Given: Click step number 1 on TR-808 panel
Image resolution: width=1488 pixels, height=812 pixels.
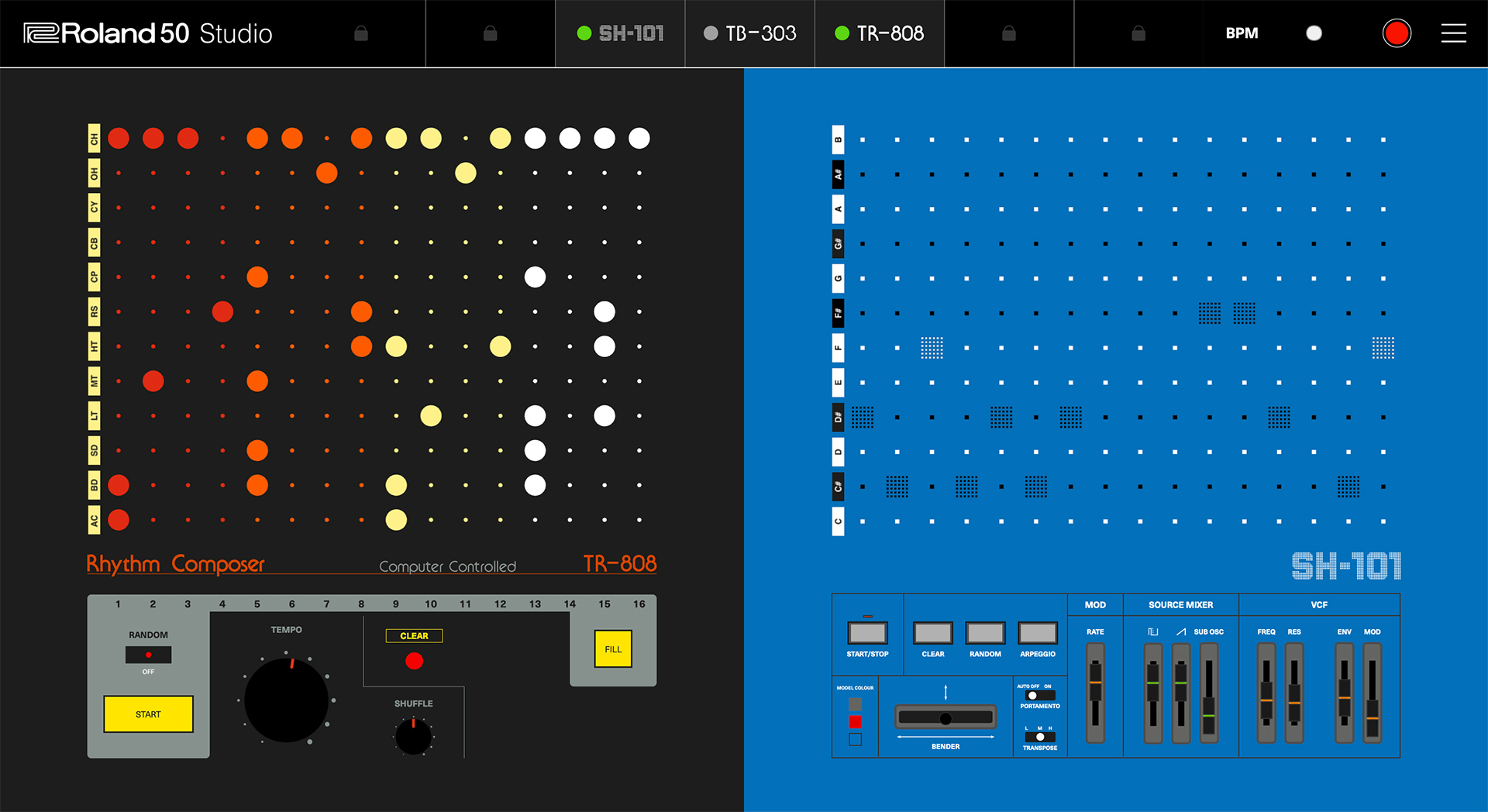Looking at the screenshot, I should [x=119, y=604].
